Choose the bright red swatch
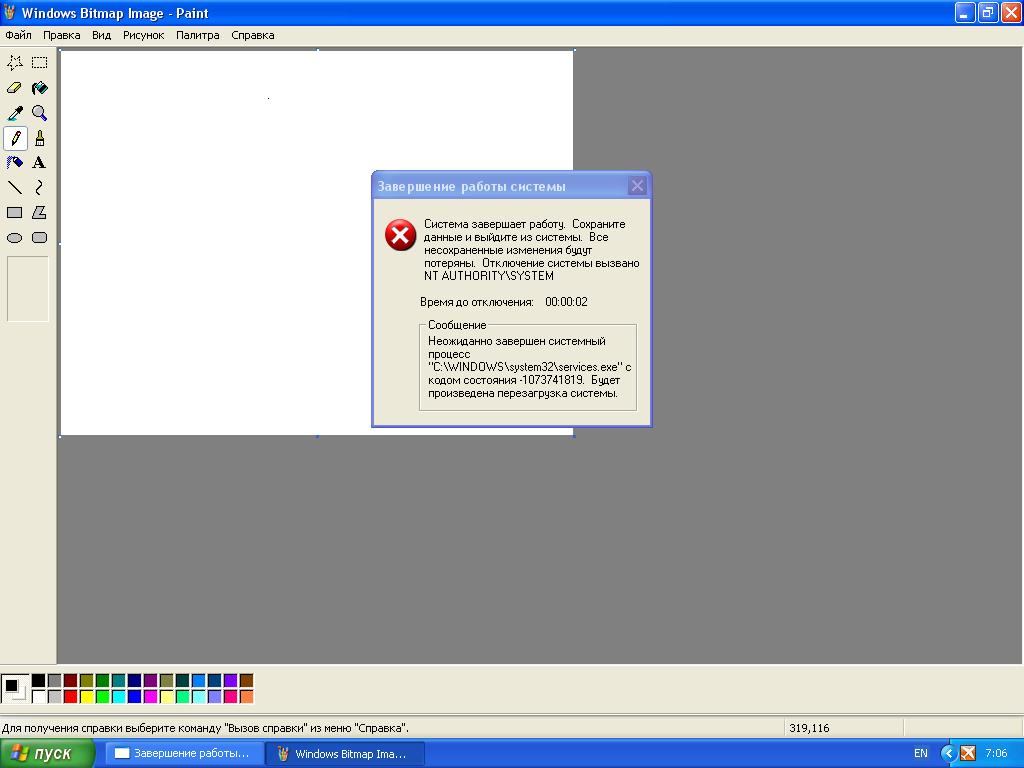 pos(71,697)
